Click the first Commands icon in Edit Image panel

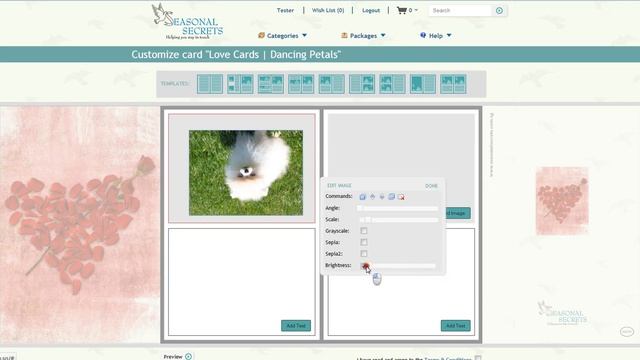click(x=362, y=197)
